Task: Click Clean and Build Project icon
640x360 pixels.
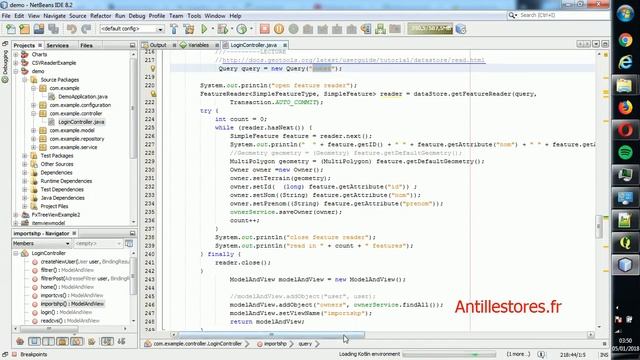Action: [x=189, y=29]
